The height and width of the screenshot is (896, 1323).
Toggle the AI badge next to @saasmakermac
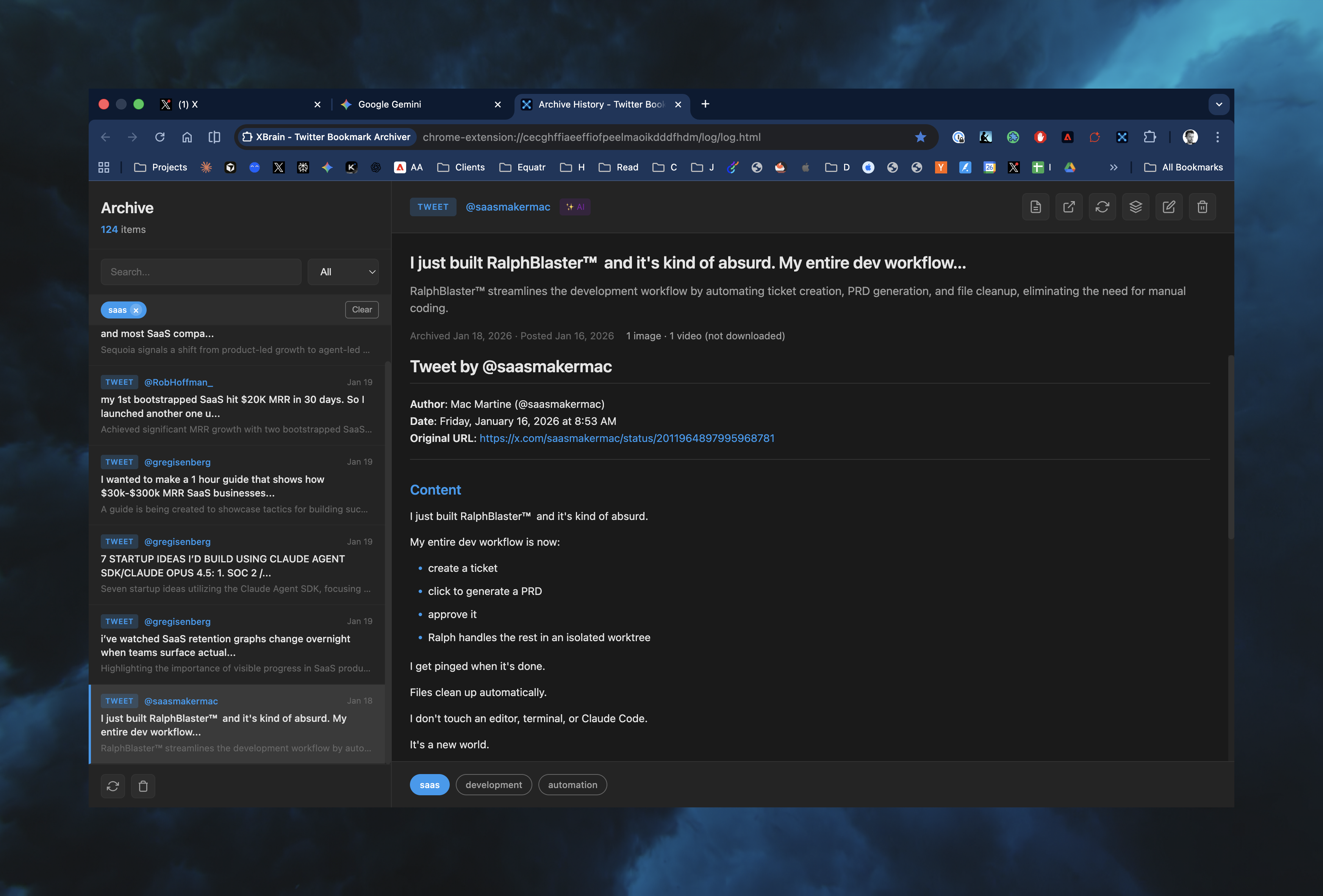tap(575, 206)
